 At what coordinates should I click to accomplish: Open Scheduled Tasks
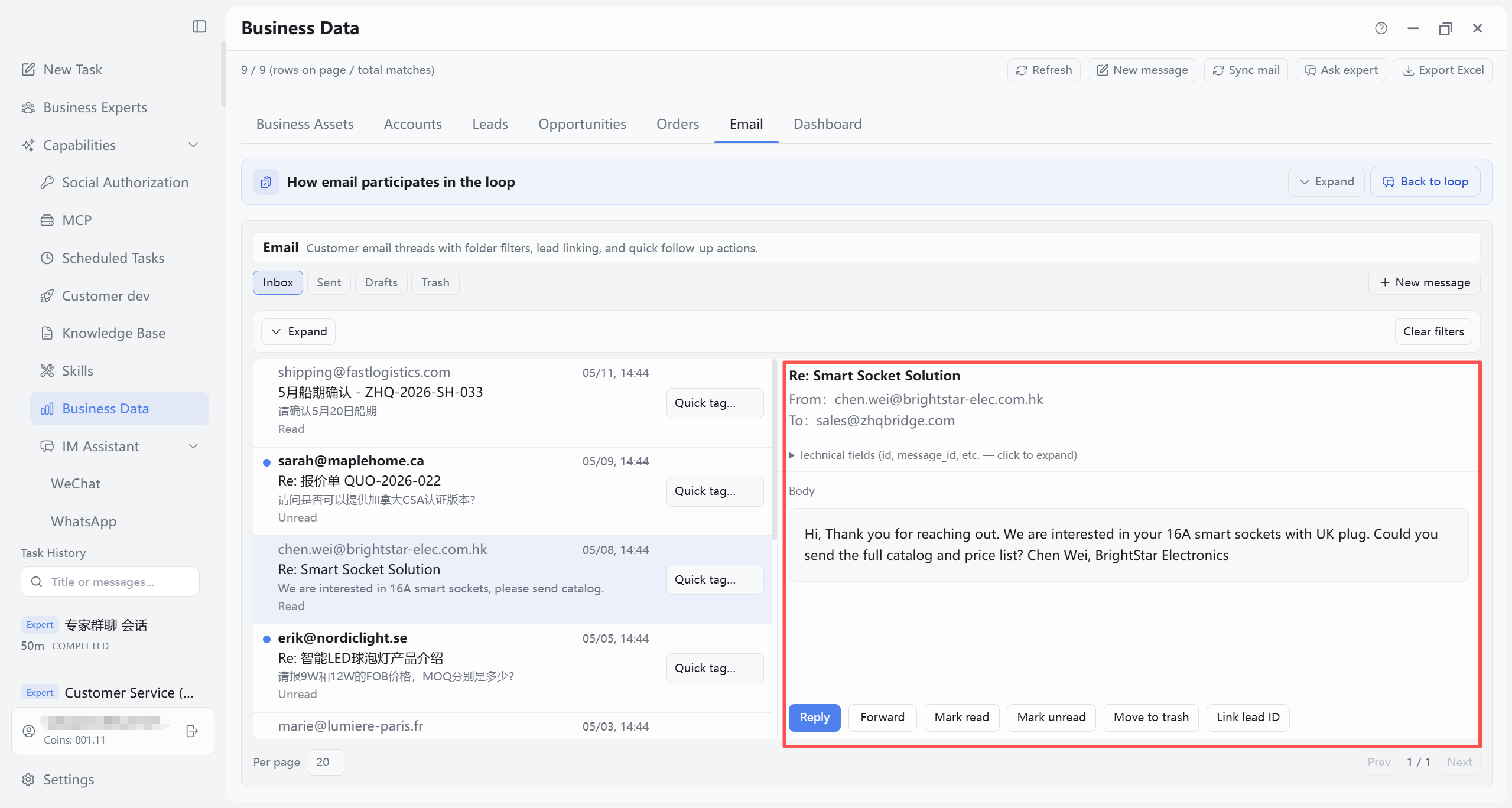(102, 258)
